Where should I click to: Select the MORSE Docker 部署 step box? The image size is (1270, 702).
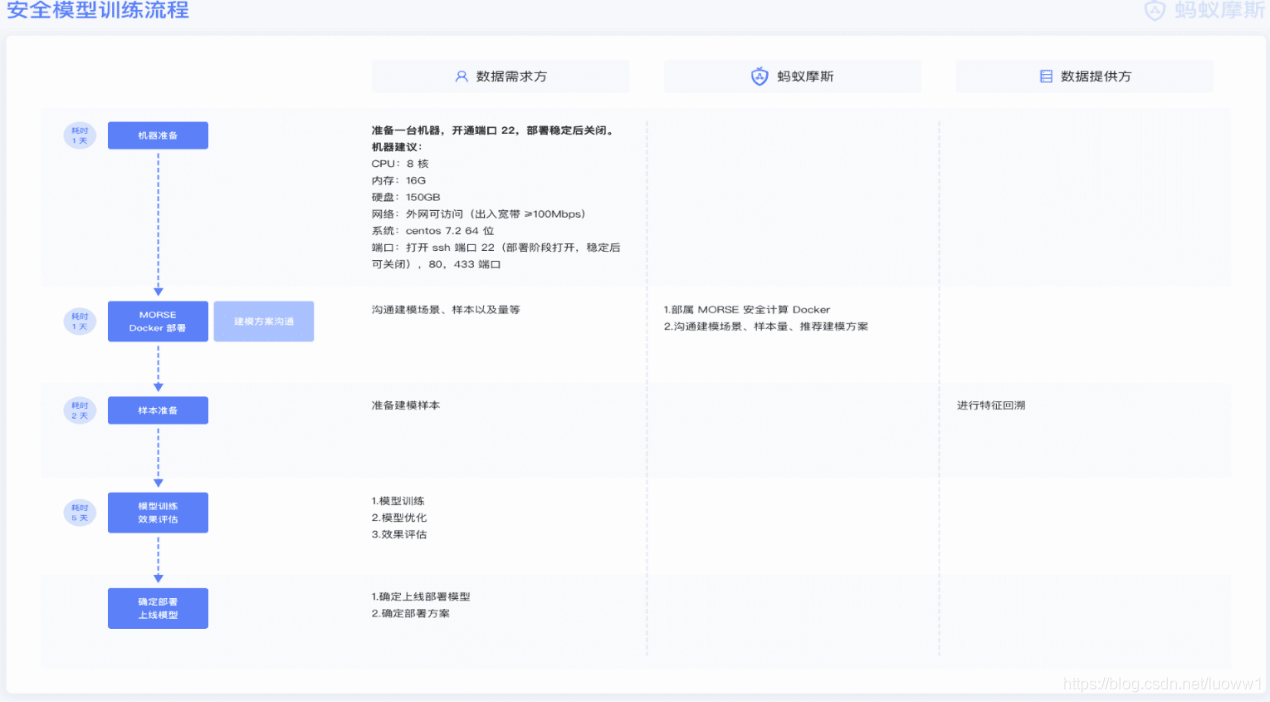(x=158, y=321)
